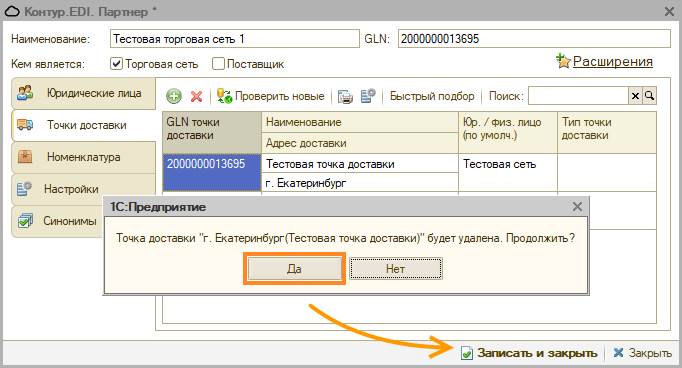The width and height of the screenshot is (682, 368).
Task: Close the 1С:Предприятие dialog
Action: coord(577,207)
